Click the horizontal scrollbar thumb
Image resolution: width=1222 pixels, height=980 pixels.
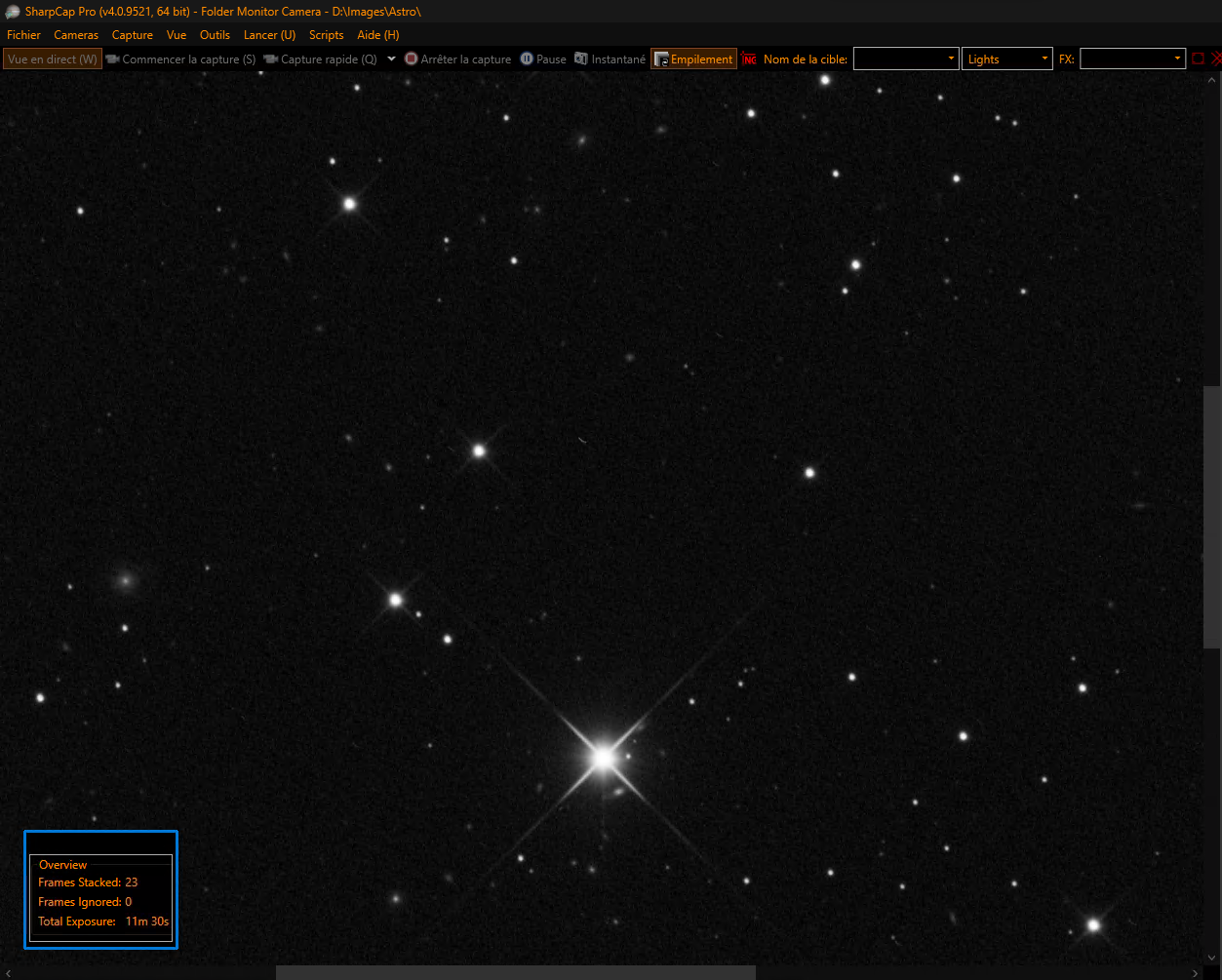(x=515, y=972)
